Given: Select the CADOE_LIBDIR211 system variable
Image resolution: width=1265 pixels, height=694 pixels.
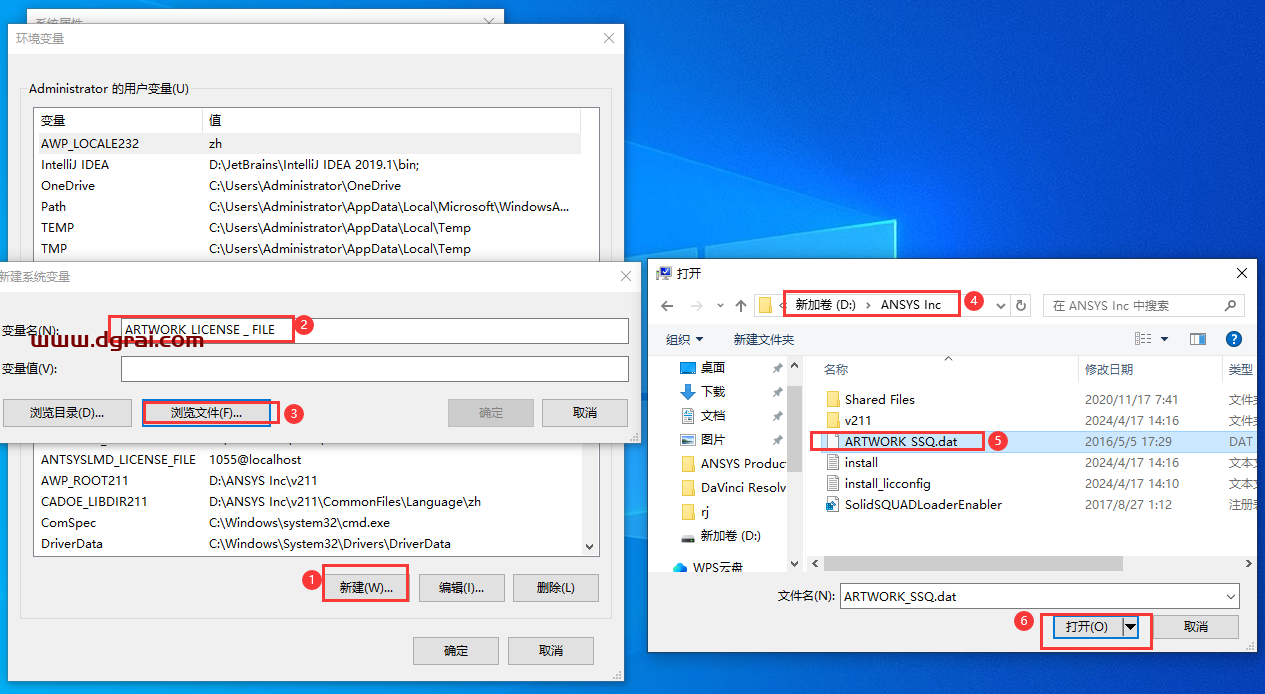Looking at the screenshot, I should [x=309, y=501].
